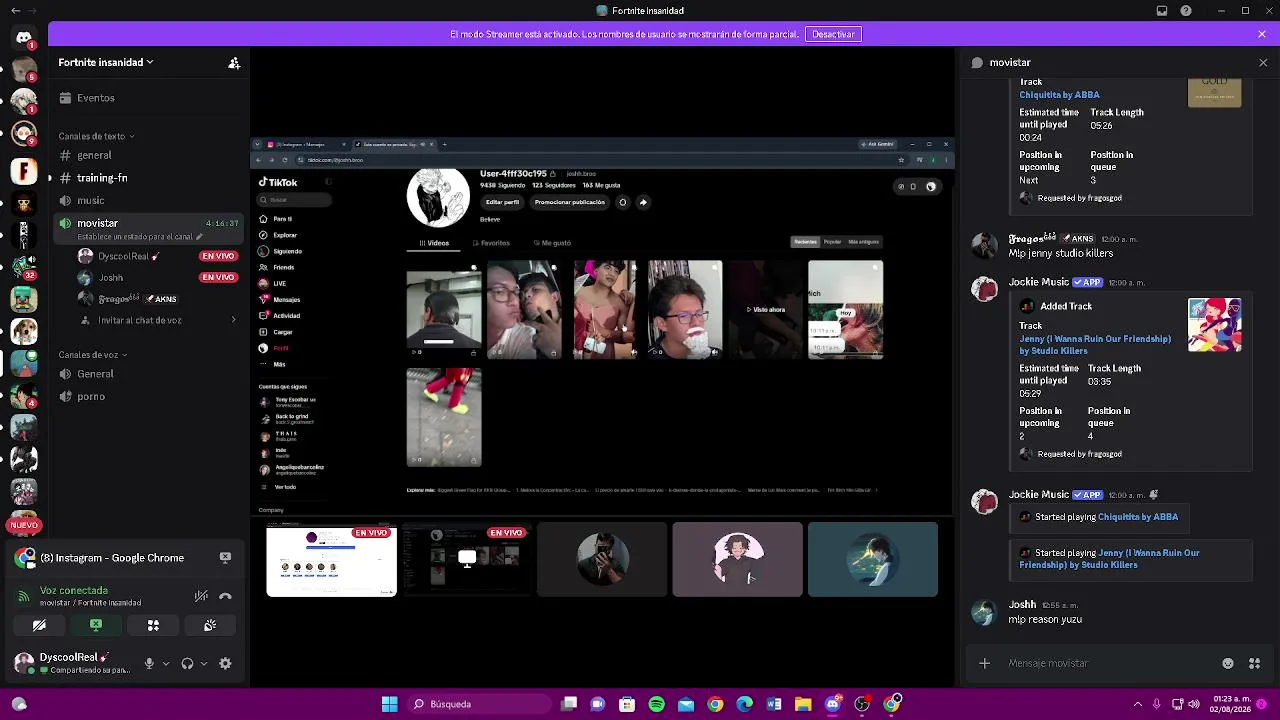Open the training-fn text channel
The height and width of the screenshot is (720, 1280).
[x=150, y=178]
